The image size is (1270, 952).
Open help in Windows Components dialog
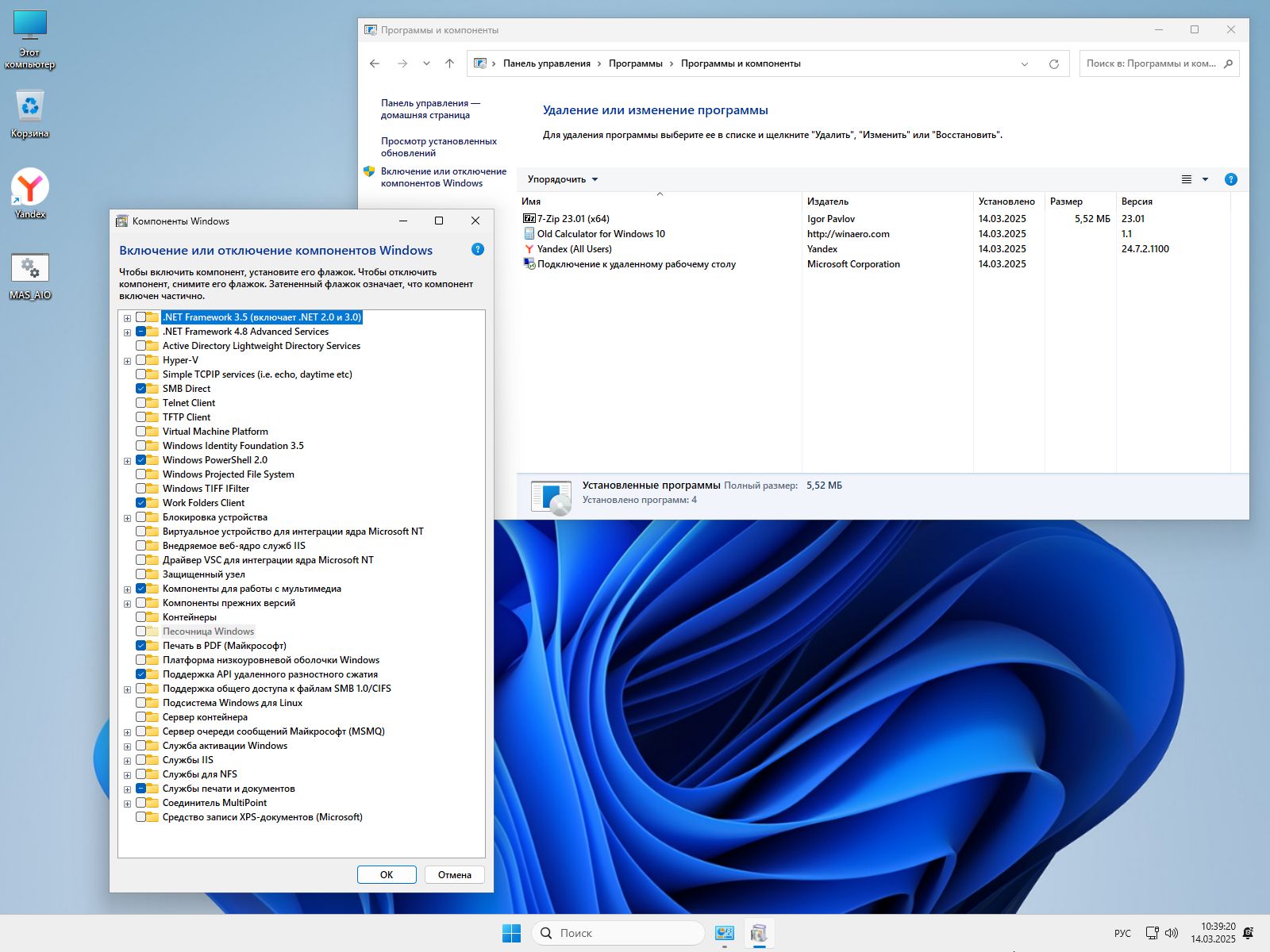478,249
